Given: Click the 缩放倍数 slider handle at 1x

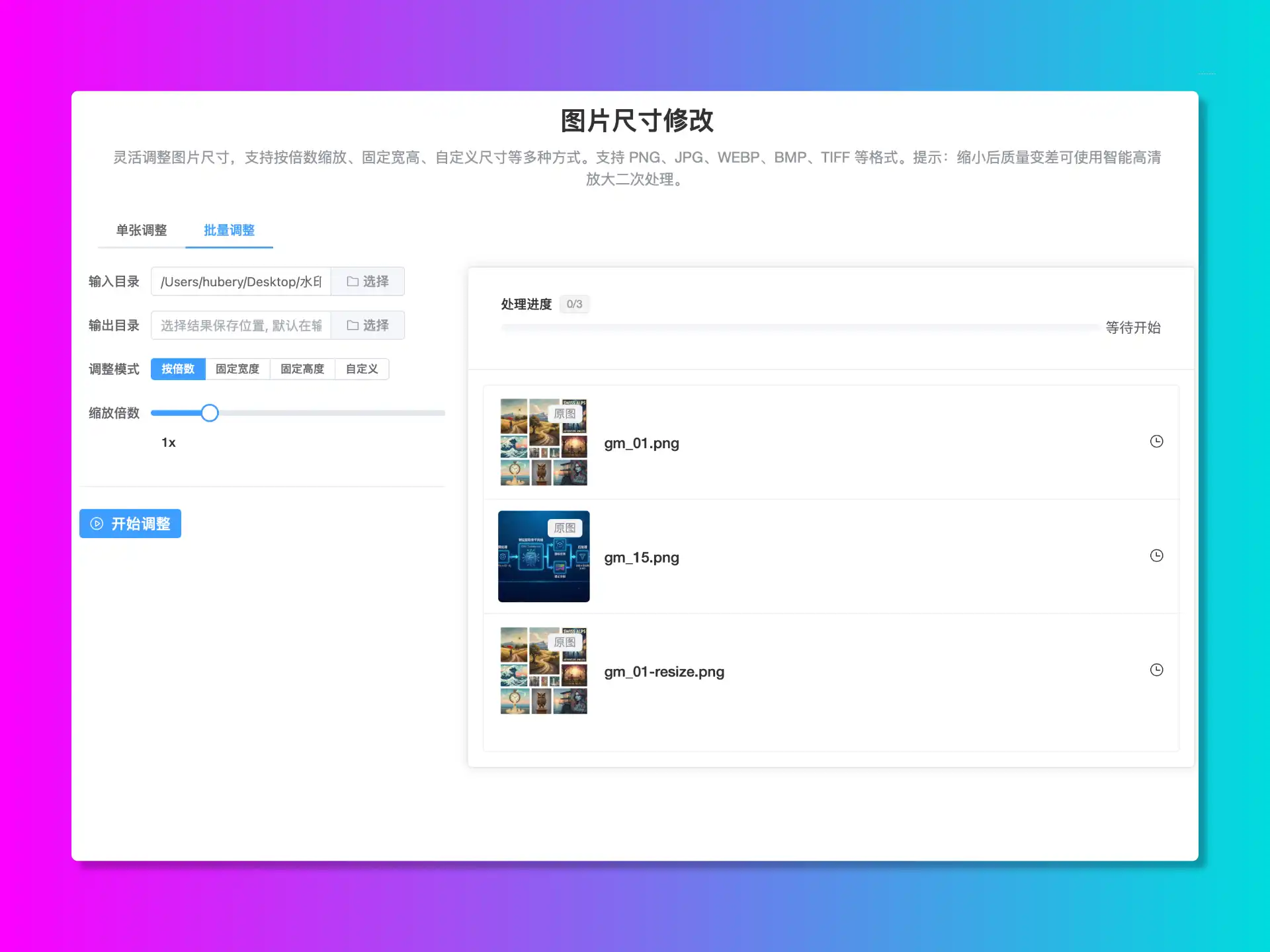Looking at the screenshot, I should pyautogui.click(x=209, y=413).
